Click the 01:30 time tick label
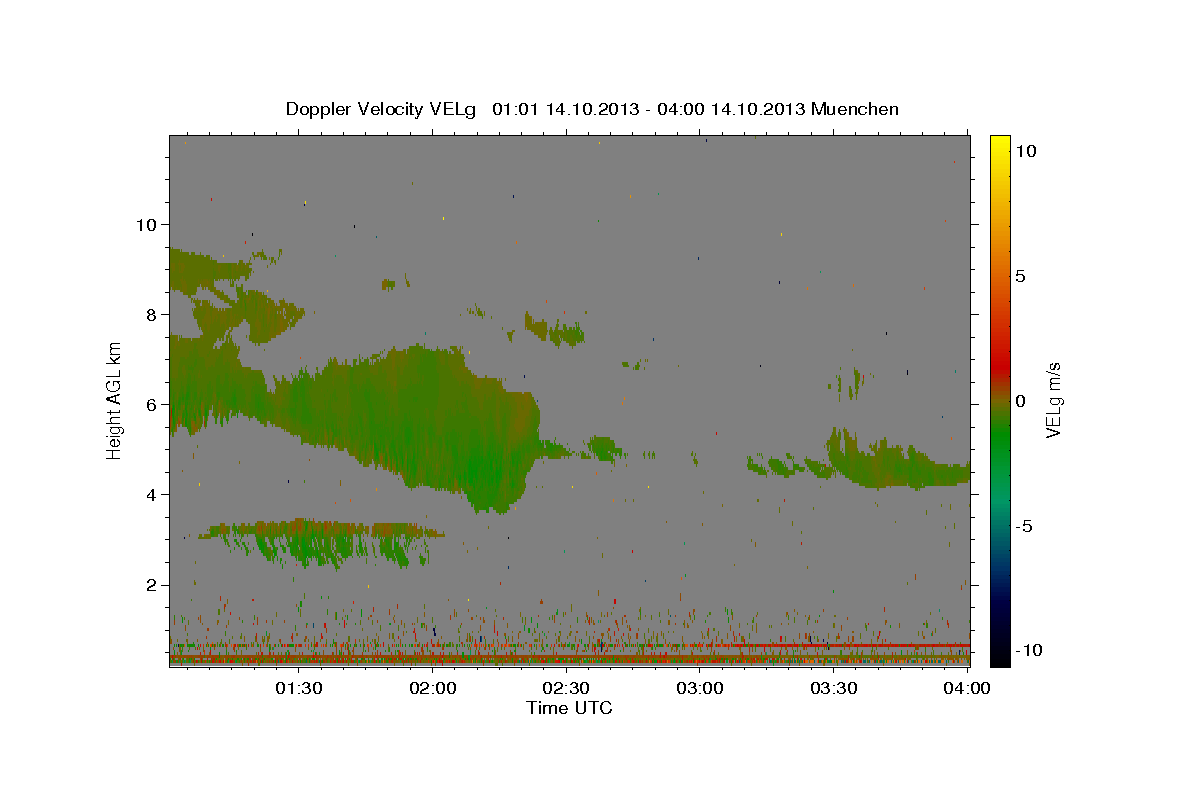Image resolution: width=1200 pixels, height=800 pixels. [x=299, y=688]
